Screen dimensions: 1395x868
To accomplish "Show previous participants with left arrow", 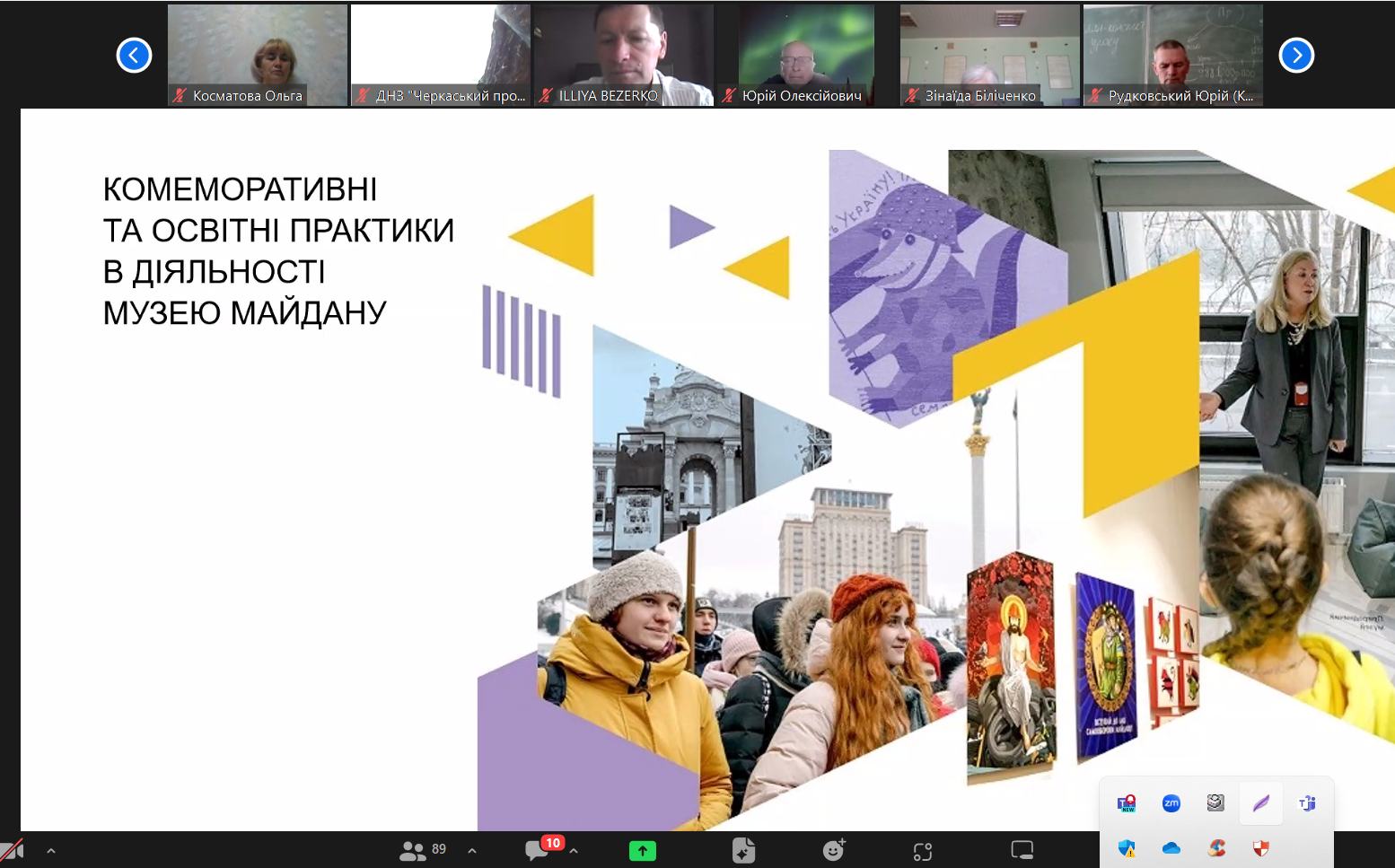I will coord(134,56).
